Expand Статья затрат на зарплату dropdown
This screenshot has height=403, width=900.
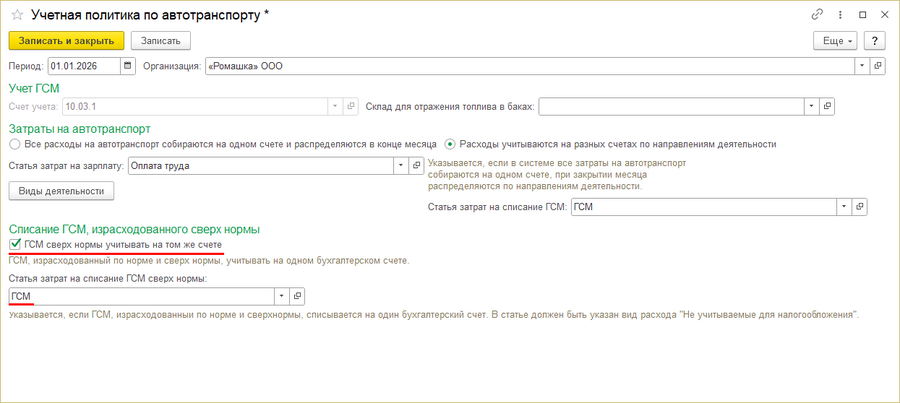pos(401,165)
